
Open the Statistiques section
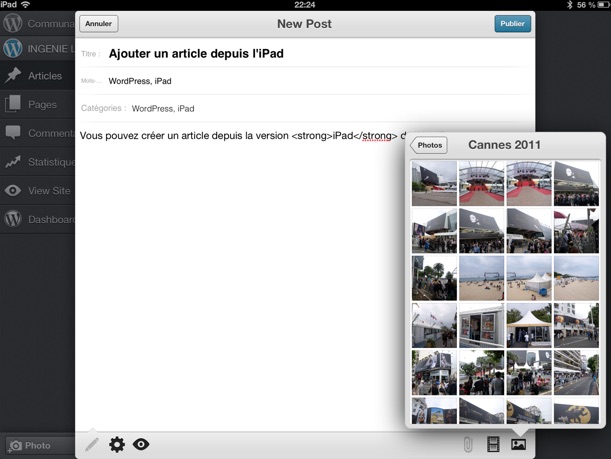click(37, 162)
